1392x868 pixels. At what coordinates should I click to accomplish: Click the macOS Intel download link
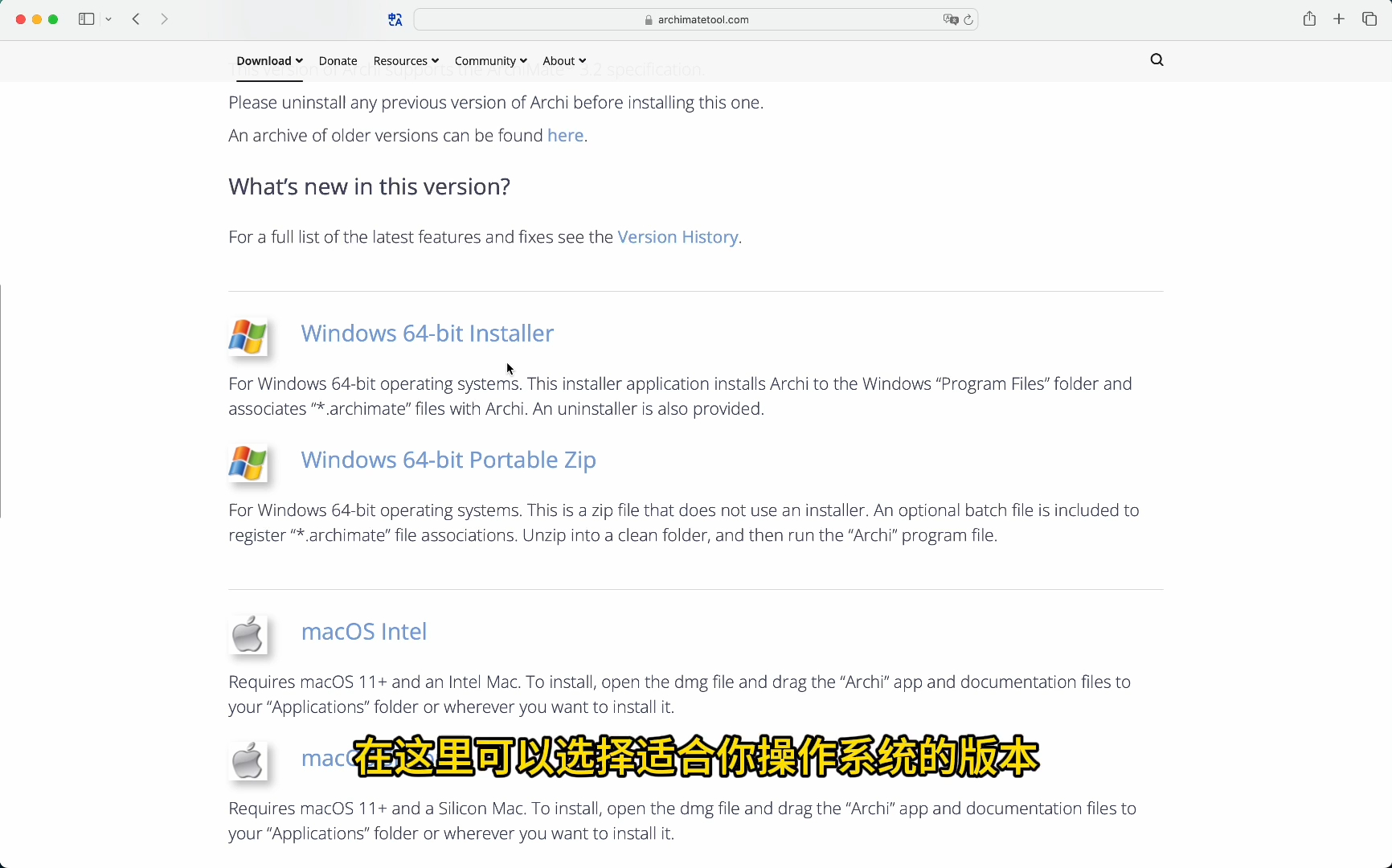(x=363, y=632)
